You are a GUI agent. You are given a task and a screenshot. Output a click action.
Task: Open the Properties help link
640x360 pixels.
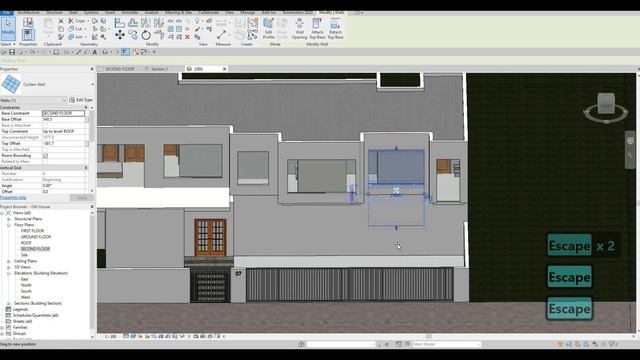point(13,198)
